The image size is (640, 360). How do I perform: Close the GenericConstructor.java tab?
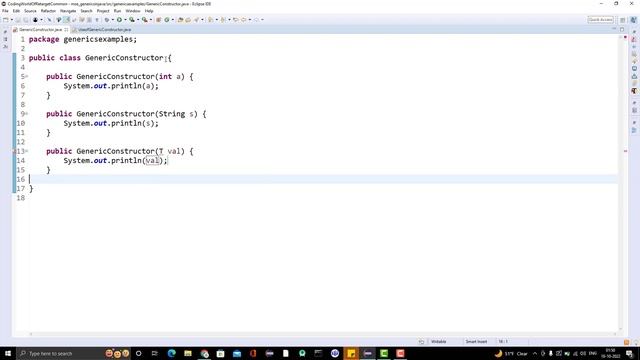pyautogui.click(x=66, y=29)
